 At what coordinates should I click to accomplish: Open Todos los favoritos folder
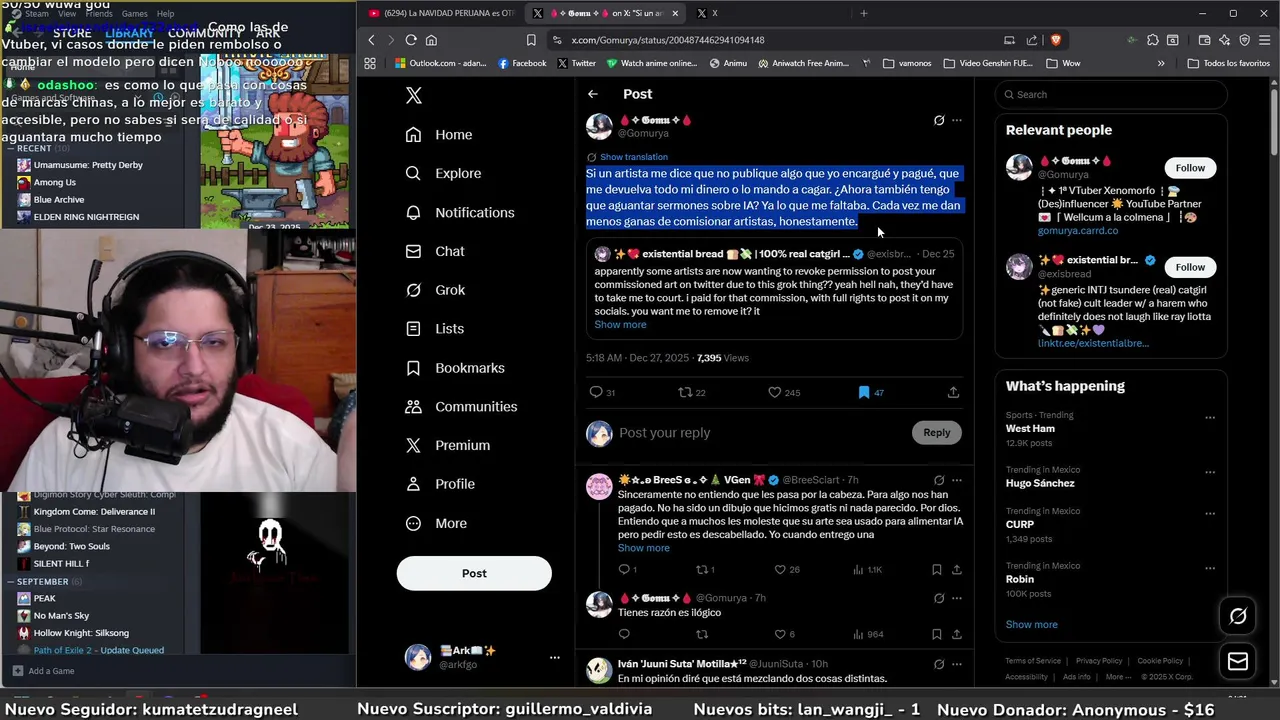(x=1228, y=63)
